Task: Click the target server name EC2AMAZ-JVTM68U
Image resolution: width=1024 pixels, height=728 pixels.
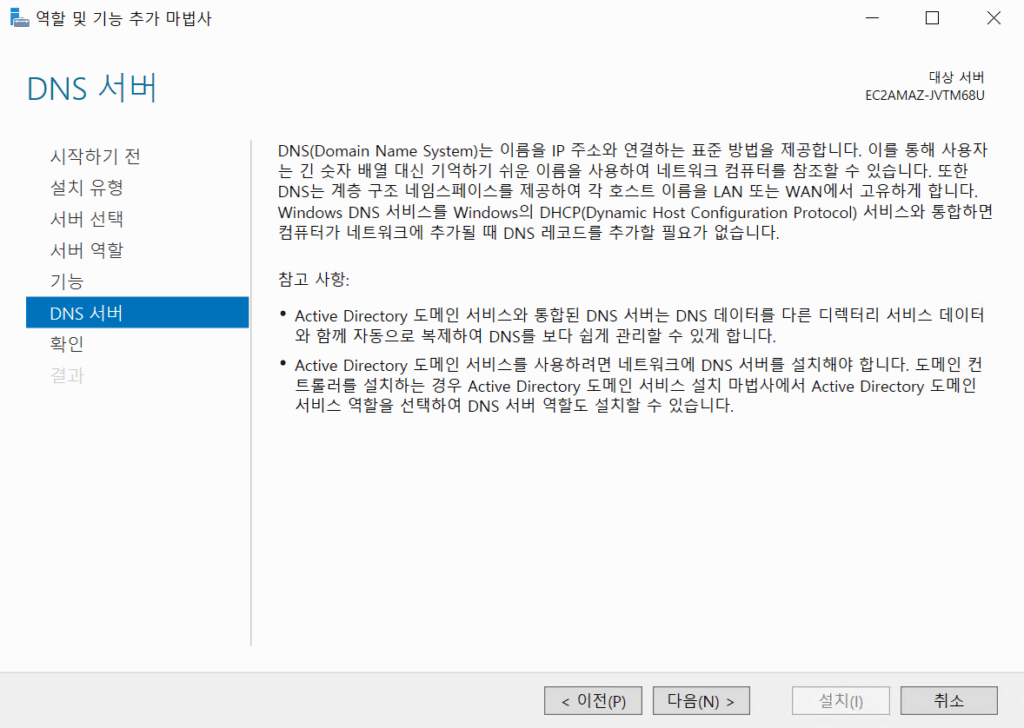Action: (x=925, y=96)
